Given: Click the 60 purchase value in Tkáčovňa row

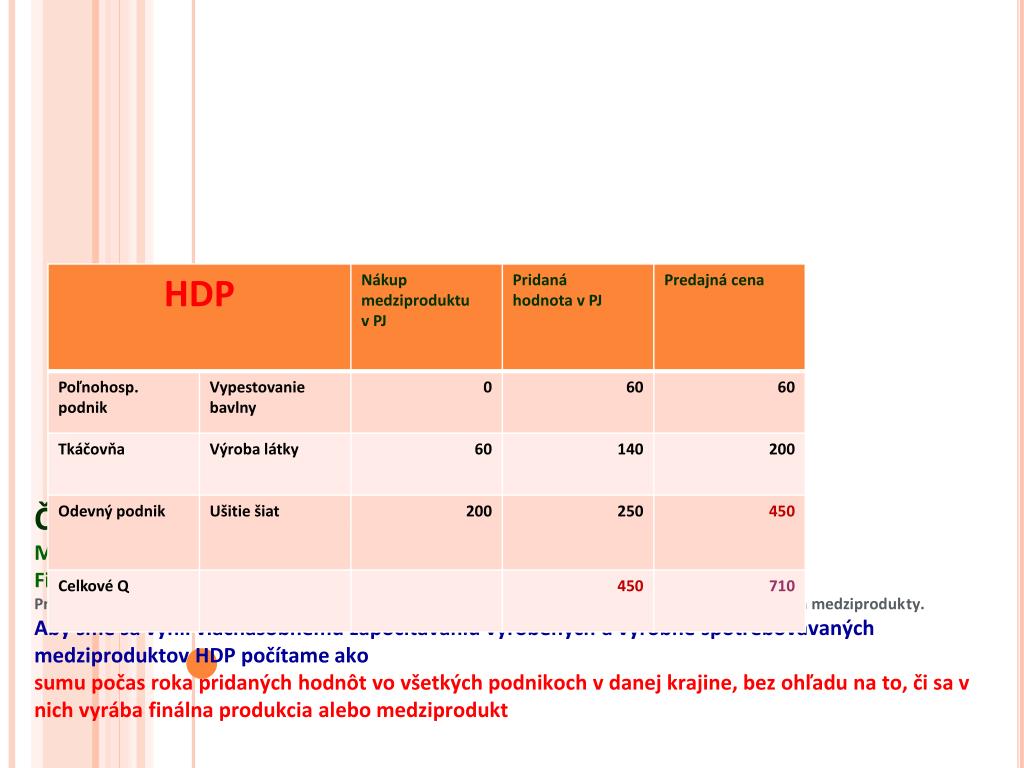Looking at the screenshot, I should pos(483,449).
